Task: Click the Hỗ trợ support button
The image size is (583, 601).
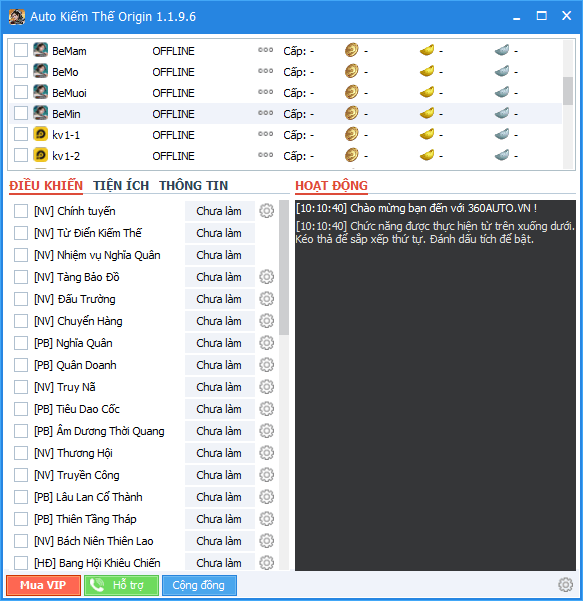Action: pos(121,585)
